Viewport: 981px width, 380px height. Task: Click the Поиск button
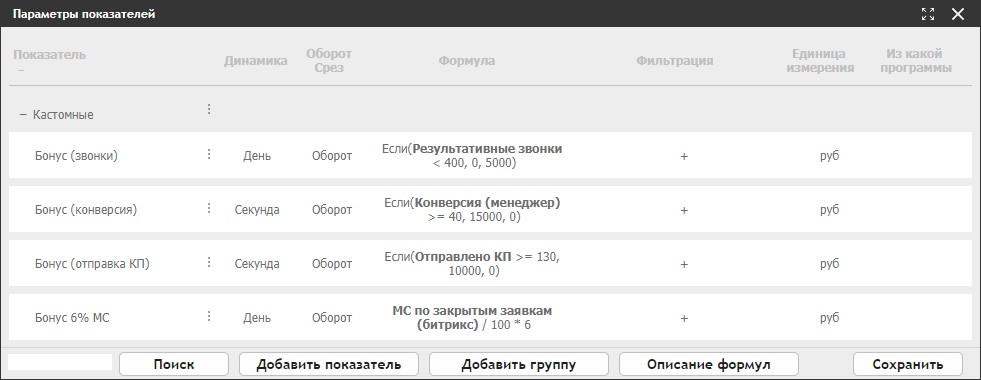pos(174,364)
